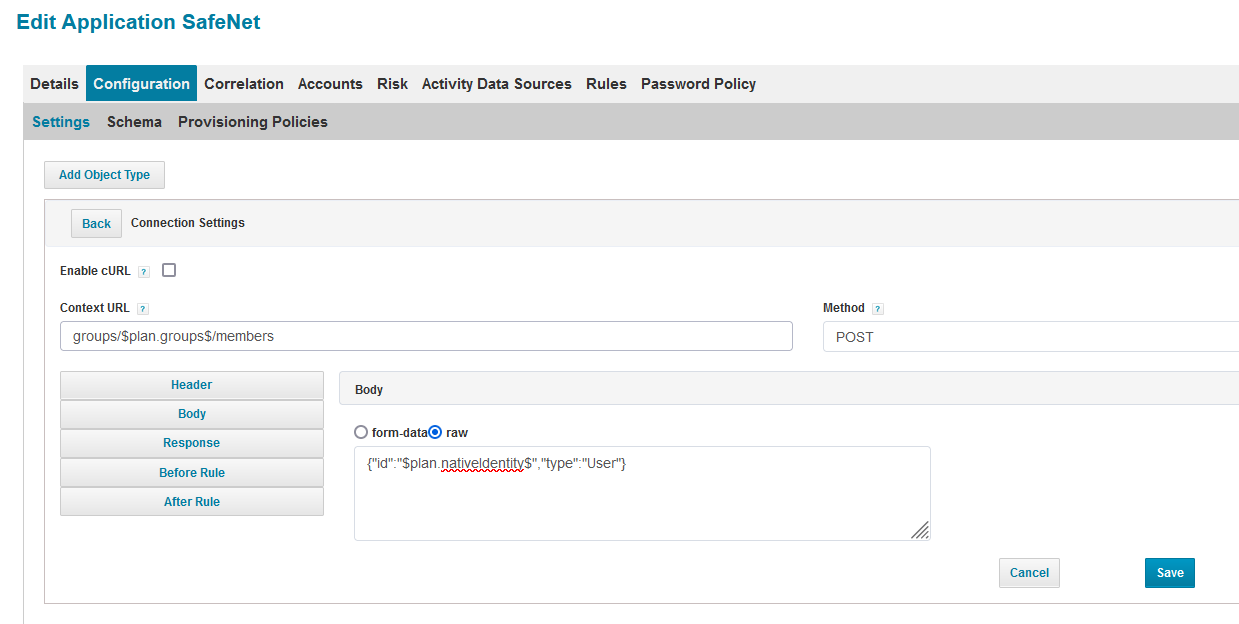Select the form-data radio option
Screen dimensions: 1239x624
[x=361, y=433]
